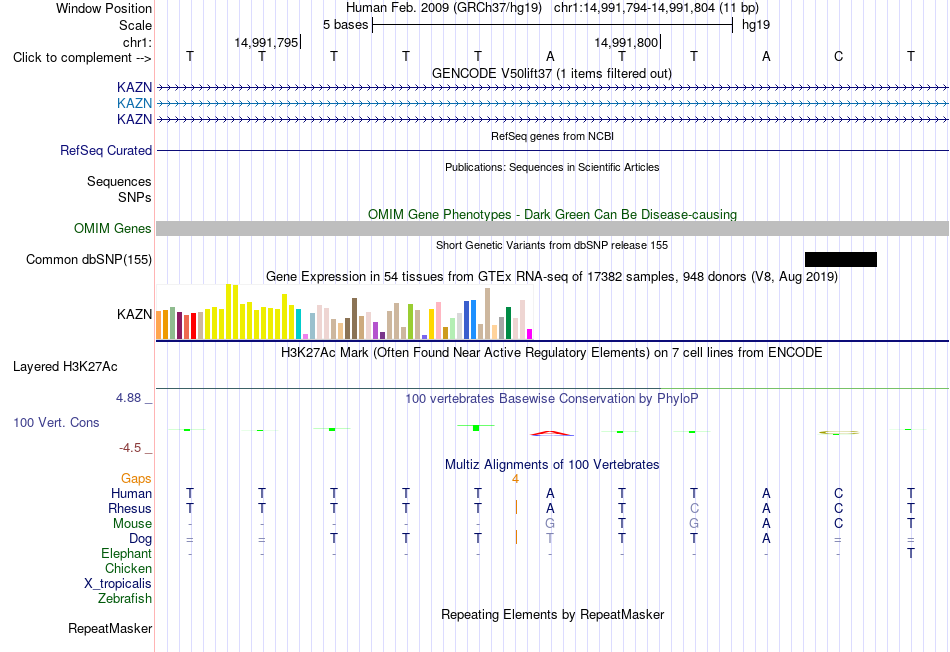Screen dimensions: 950x652
Task: Click the 'Click to complement -->' label
Action: (x=82, y=58)
